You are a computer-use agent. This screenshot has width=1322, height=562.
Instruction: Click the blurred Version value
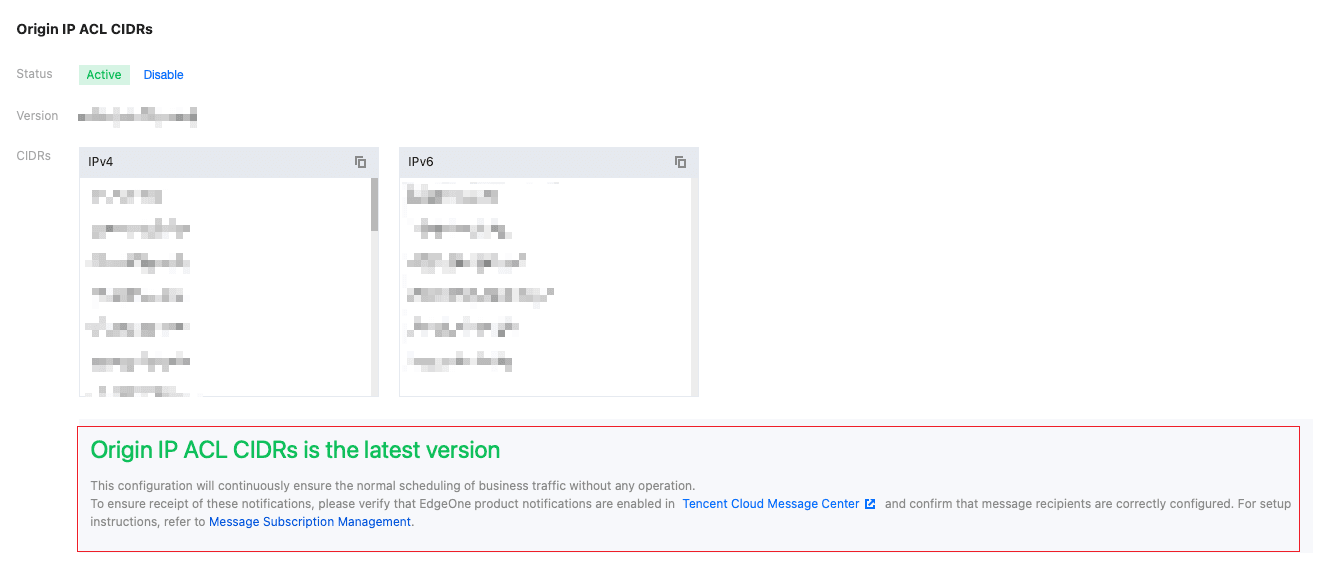pyautogui.click(x=138, y=116)
